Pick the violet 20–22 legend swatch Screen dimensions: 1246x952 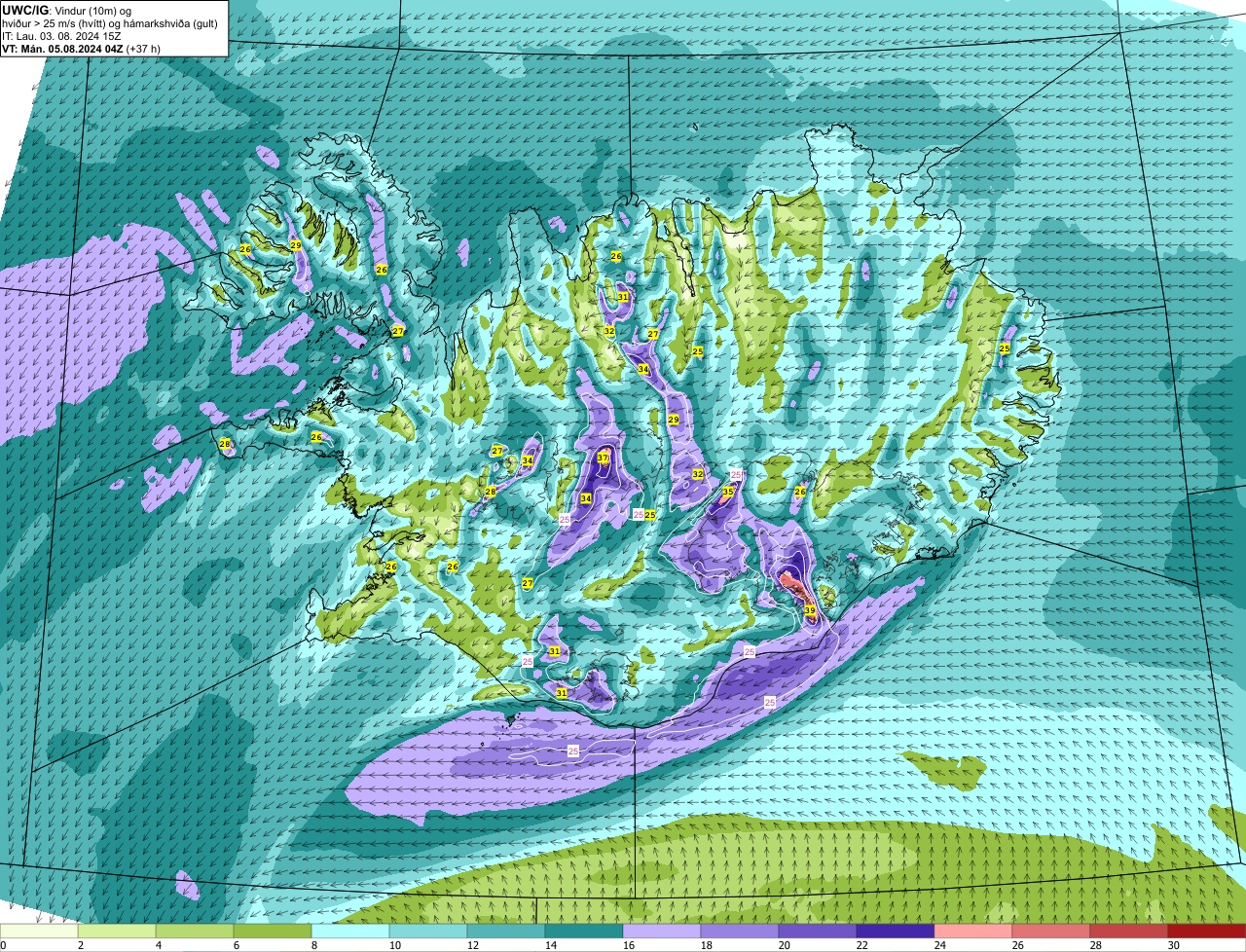click(818, 931)
